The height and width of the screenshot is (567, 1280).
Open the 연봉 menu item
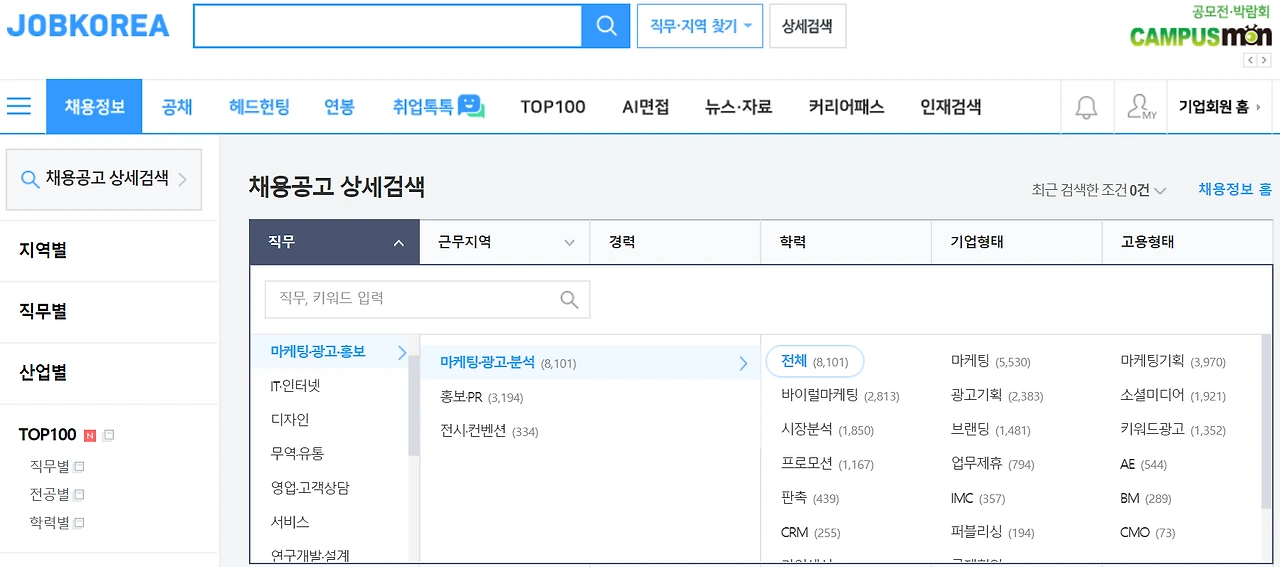[339, 107]
